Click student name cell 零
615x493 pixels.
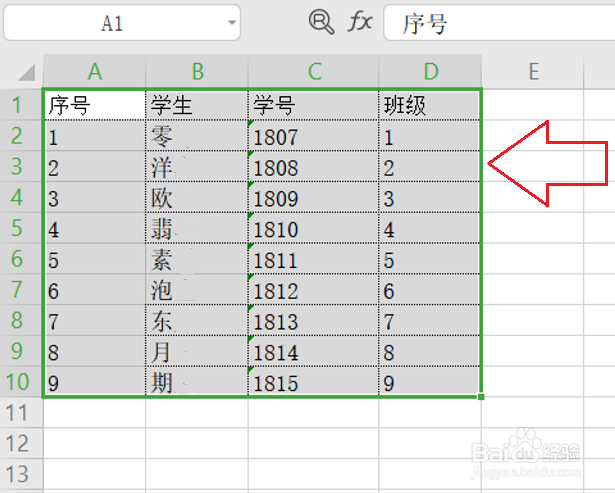coord(197,135)
